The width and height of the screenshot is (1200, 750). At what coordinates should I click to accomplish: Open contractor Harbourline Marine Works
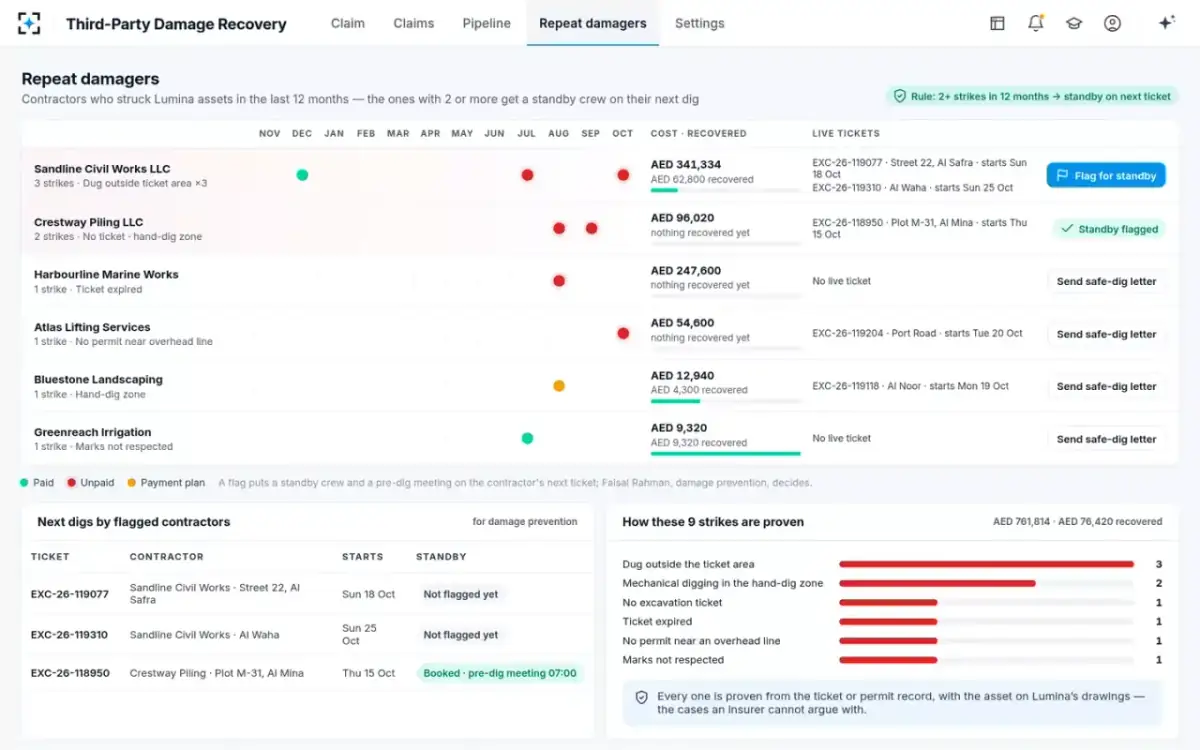pos(106,274)
